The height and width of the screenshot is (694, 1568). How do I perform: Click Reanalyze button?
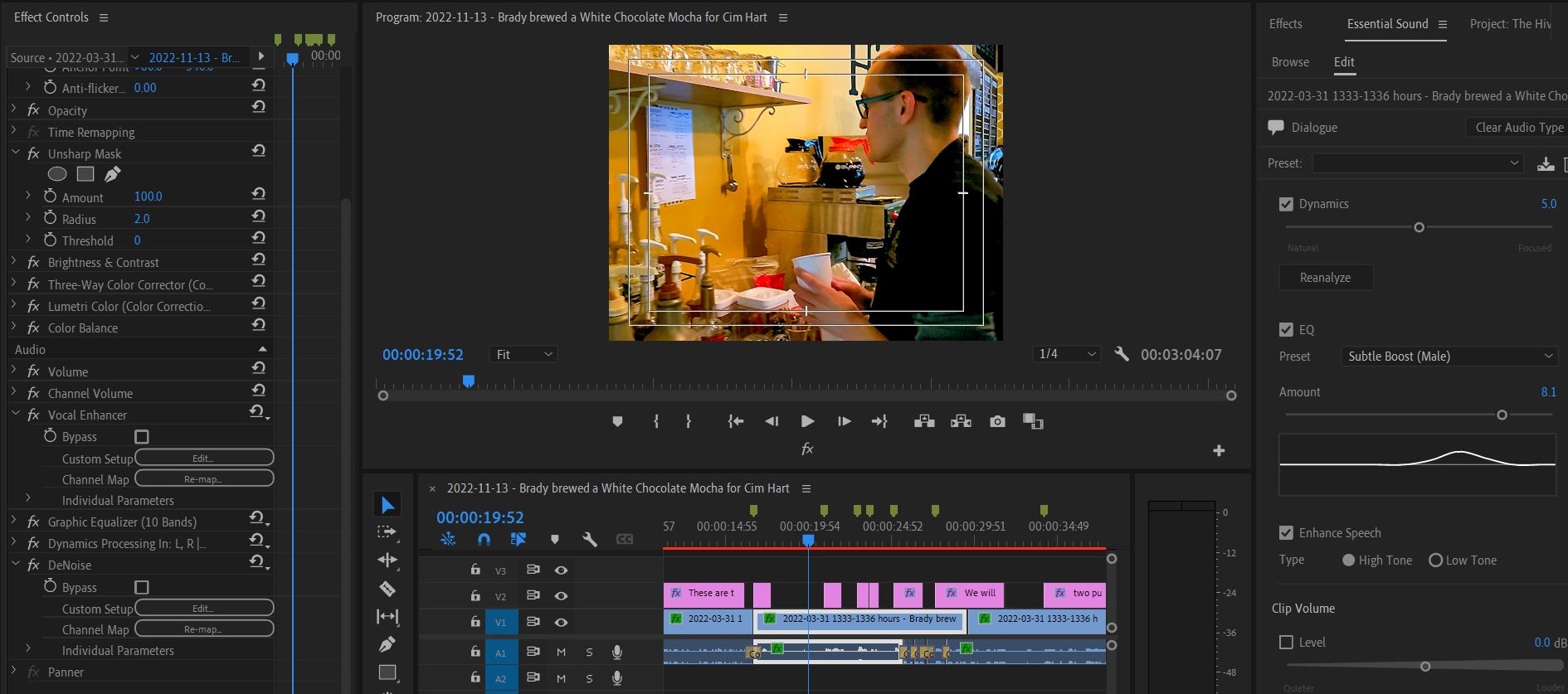pyautogui.click(x=1326, y=278)
